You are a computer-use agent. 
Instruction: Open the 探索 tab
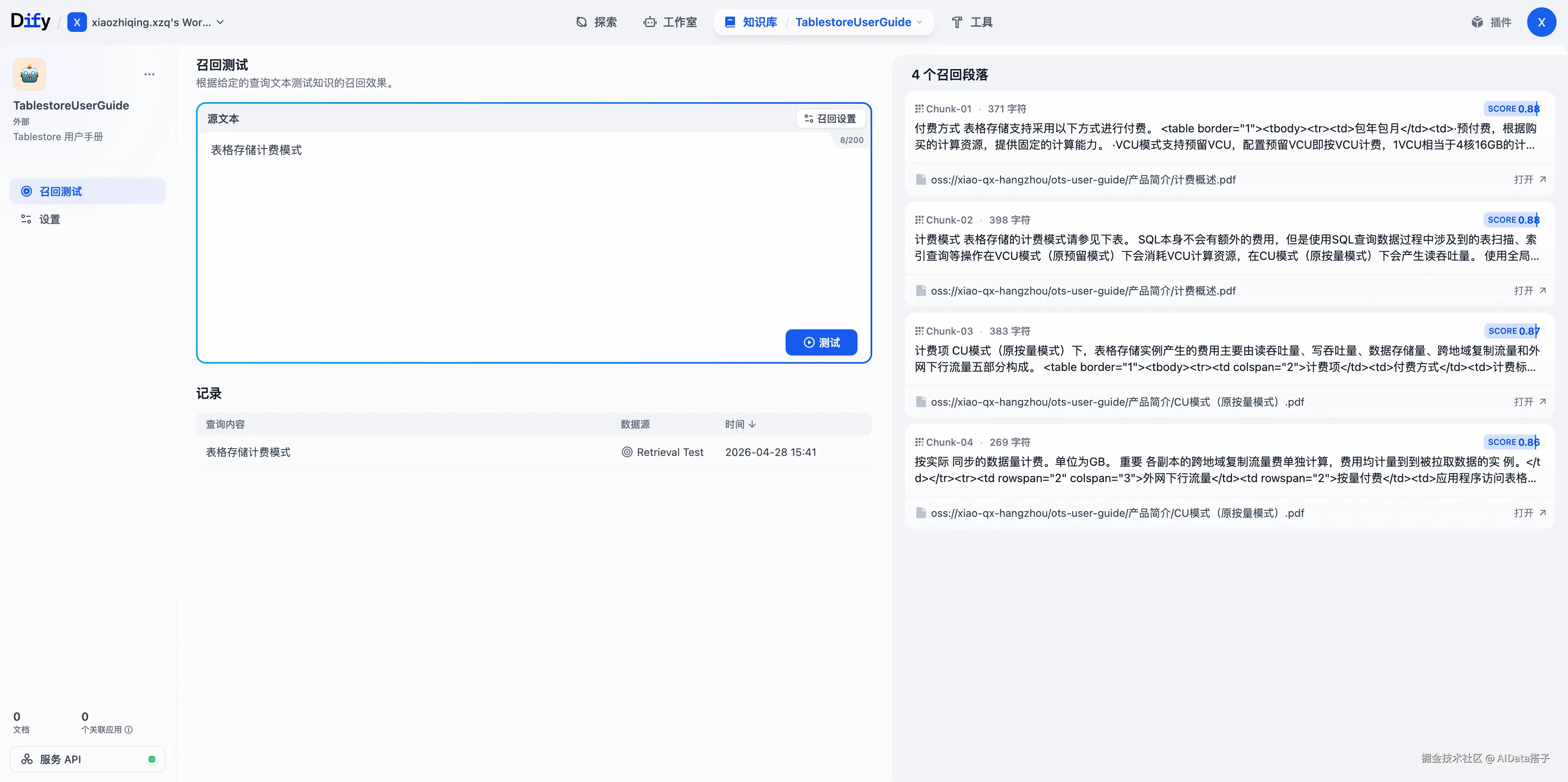tap(597, 22)
